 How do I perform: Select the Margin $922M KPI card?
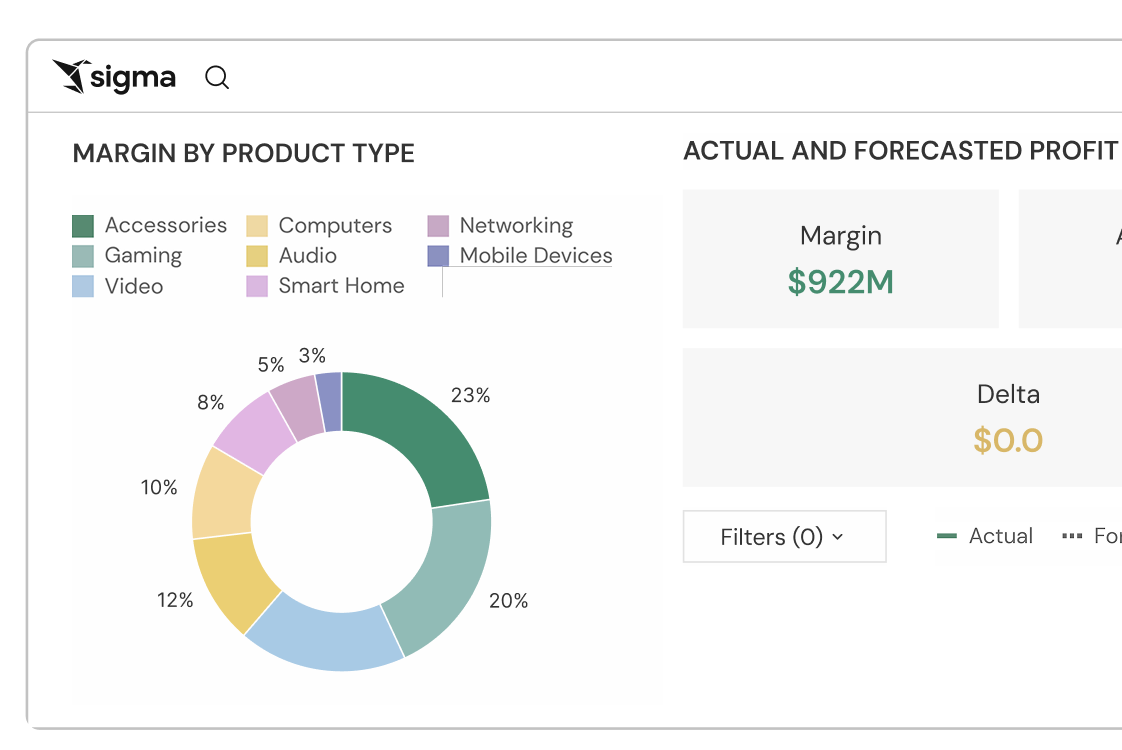841,259
